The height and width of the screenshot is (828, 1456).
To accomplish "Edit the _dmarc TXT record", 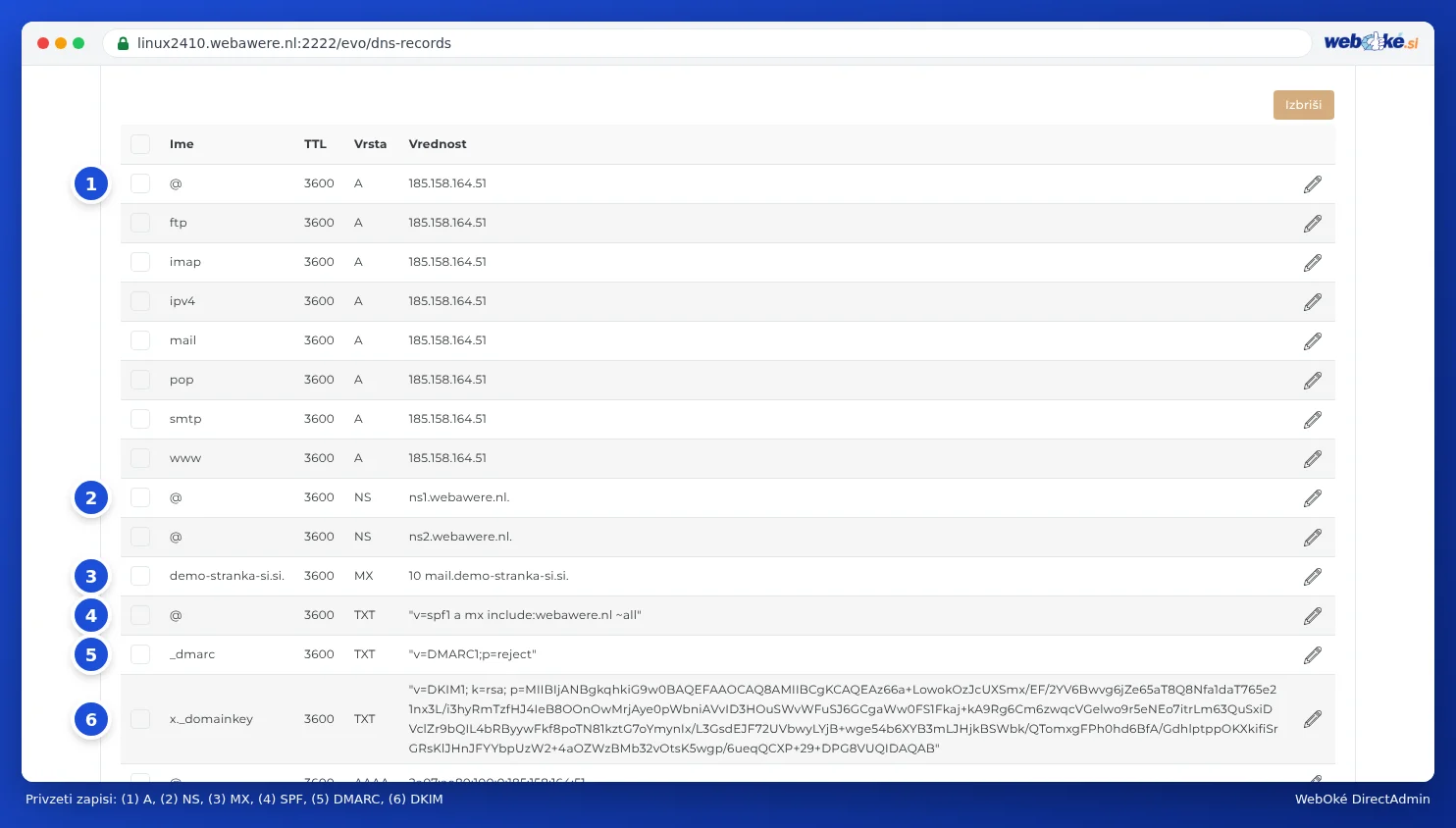I will tap(1313, 655).
